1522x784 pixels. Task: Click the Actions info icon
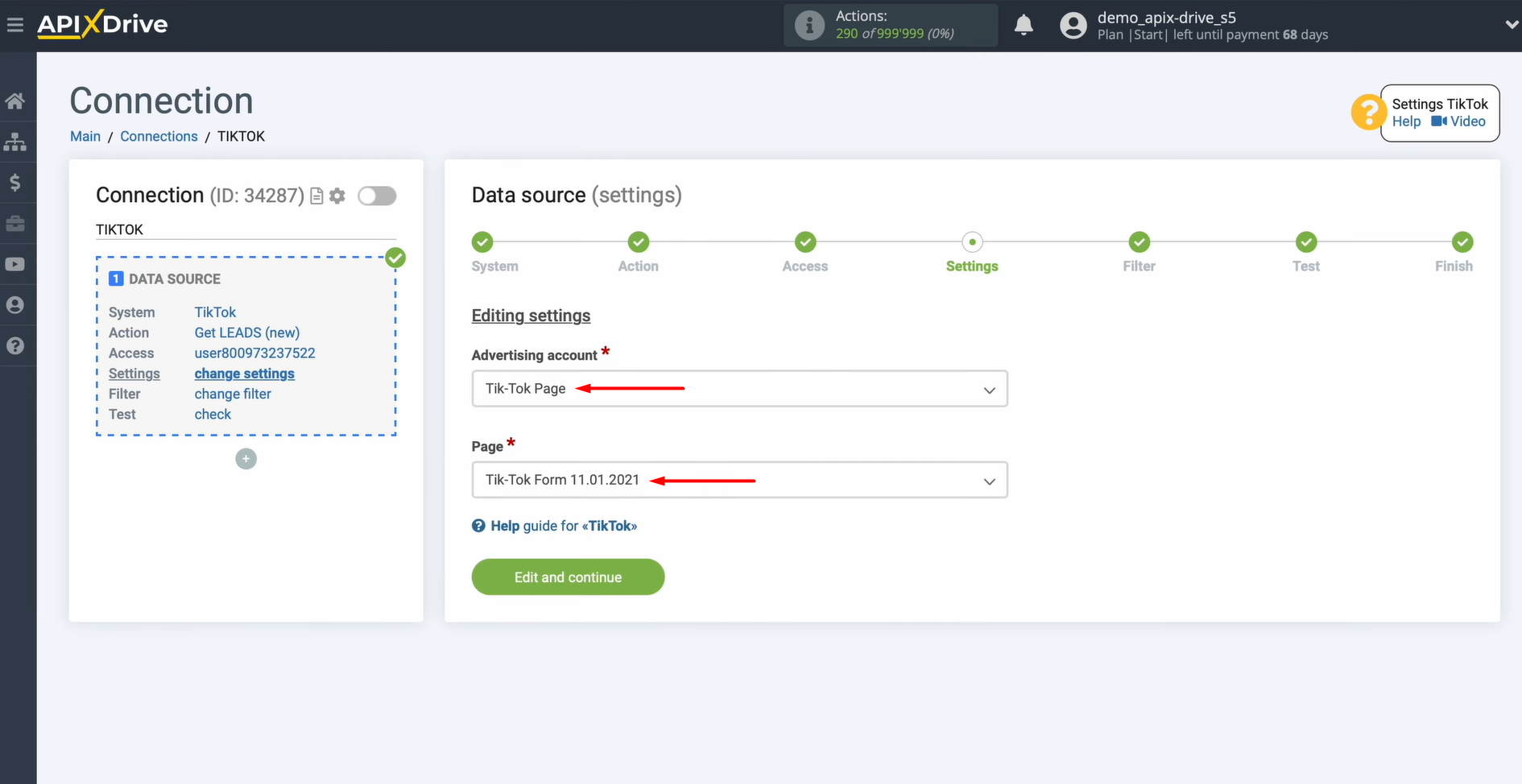(x=809, y=25)
